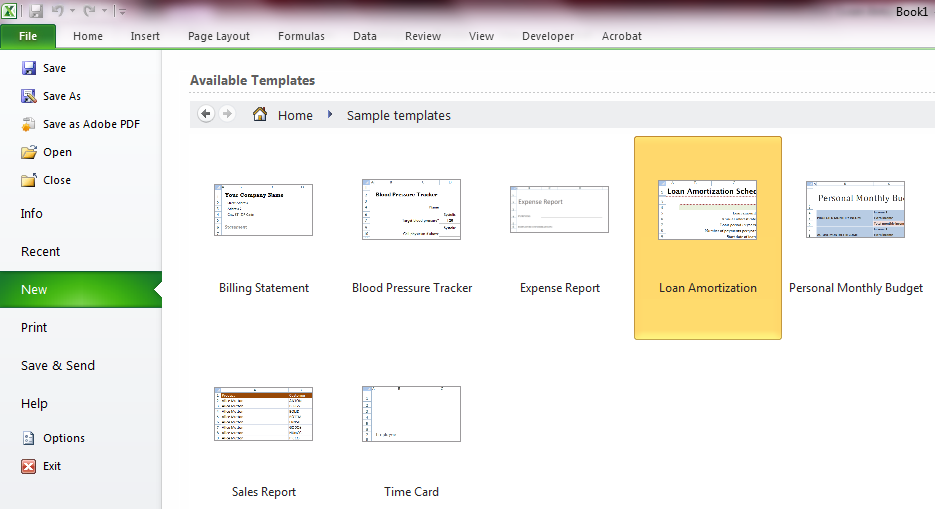Click the Save As icon
Image resolution: width=935 pixels, height=509 pixels.
point(29,96)
